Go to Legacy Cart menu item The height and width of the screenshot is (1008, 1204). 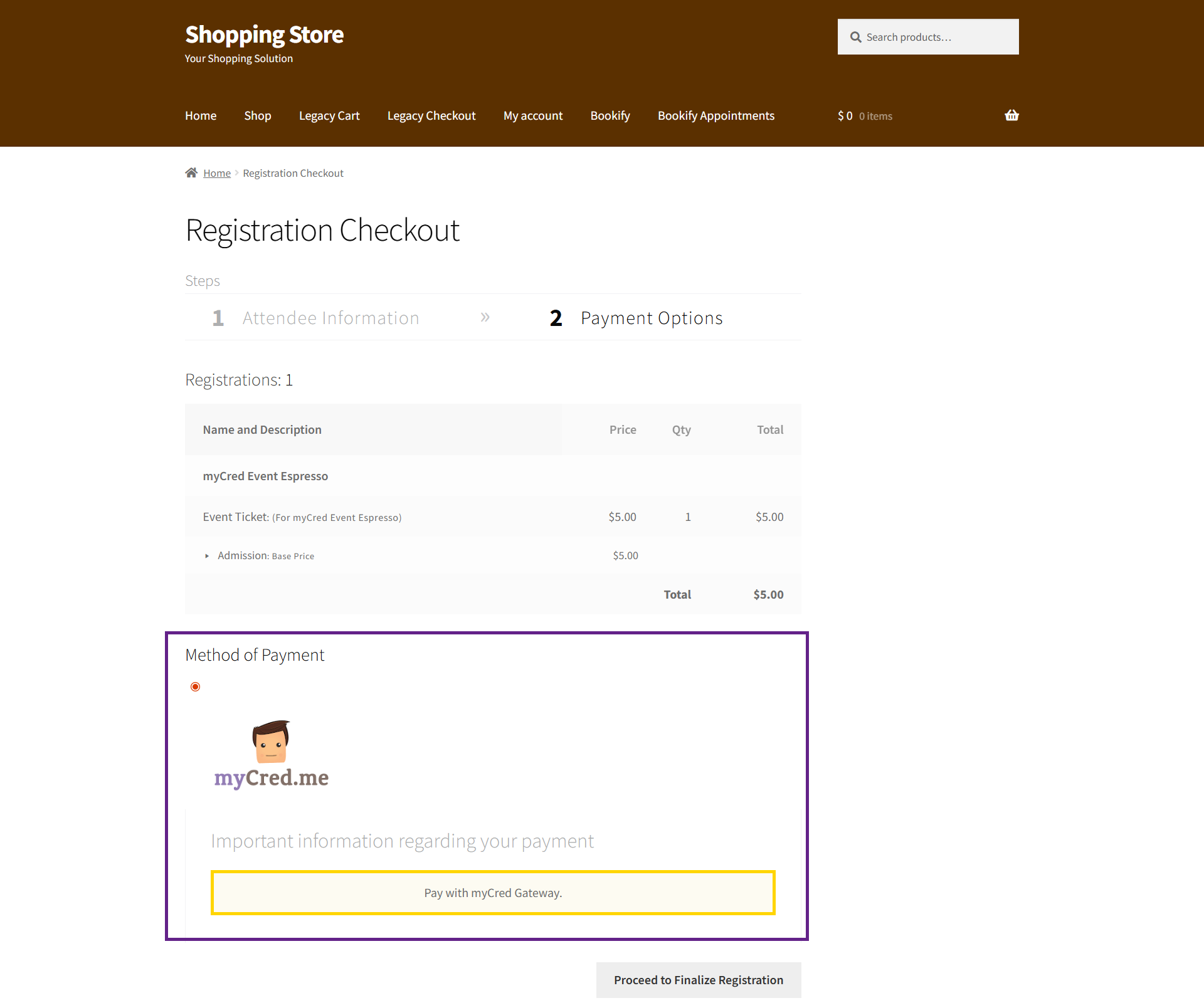[329, 116]
